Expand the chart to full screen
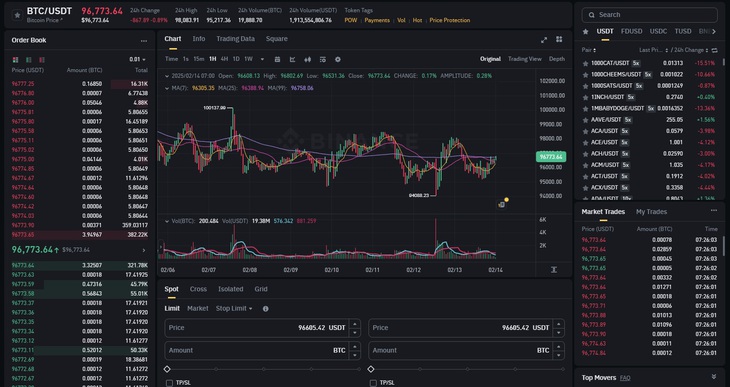 544,40
